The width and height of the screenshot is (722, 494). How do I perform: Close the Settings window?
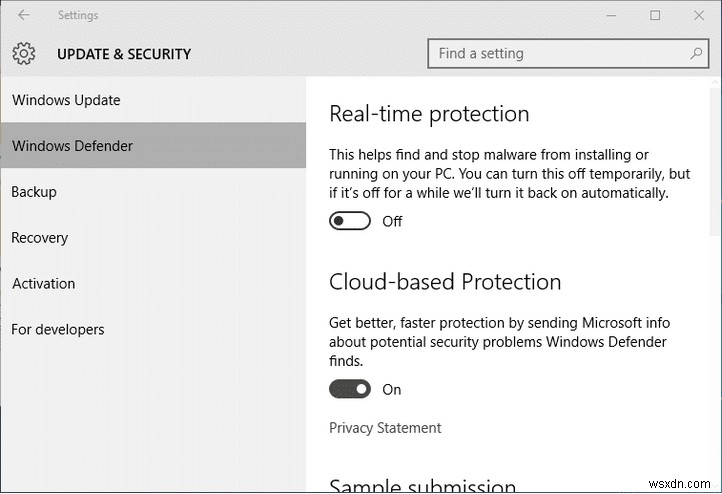coord(700,15)
